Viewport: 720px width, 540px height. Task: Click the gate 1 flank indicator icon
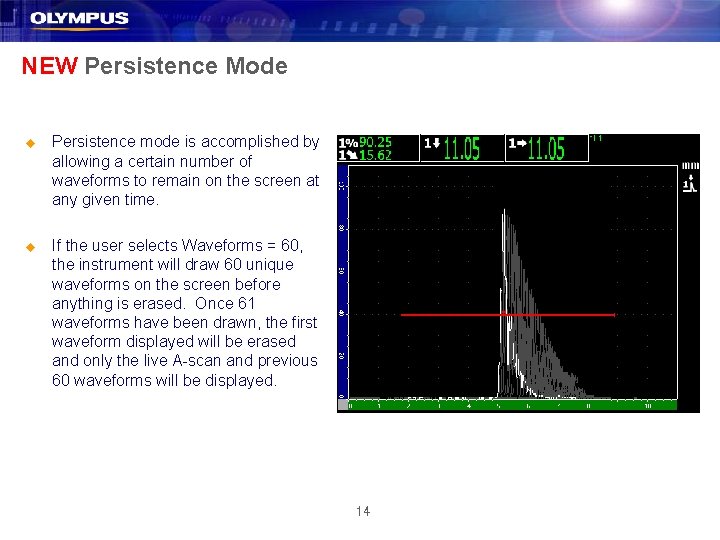point(689,184)
